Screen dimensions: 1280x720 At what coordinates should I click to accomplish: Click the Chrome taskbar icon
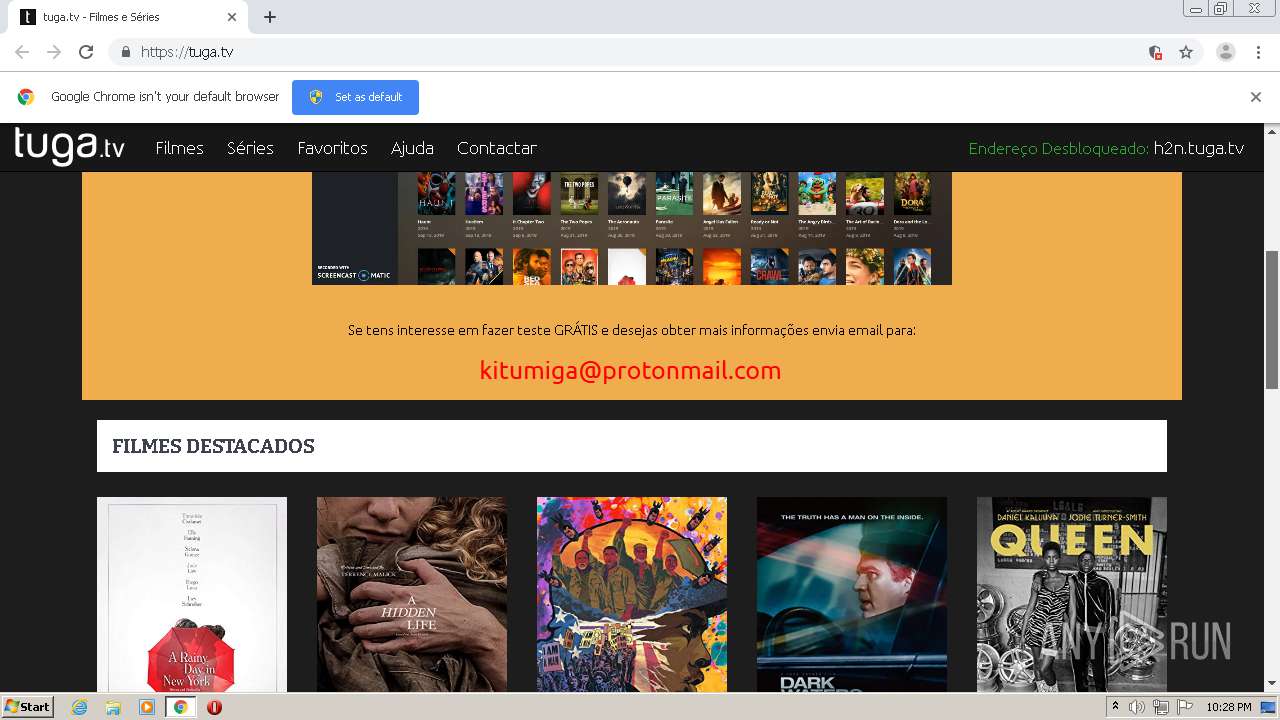[181, 707]
